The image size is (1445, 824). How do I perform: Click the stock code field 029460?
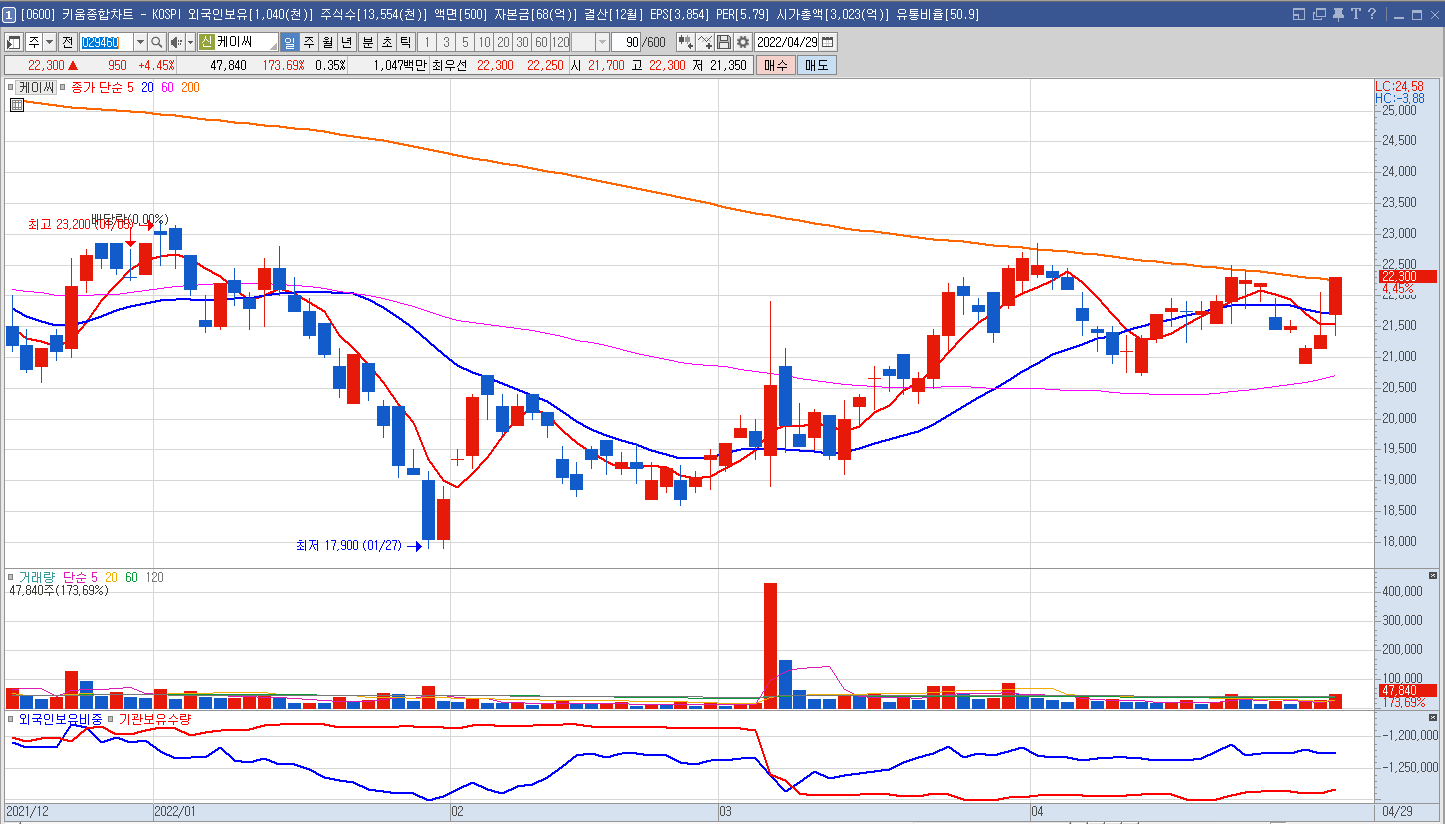[x=107, y=42]
